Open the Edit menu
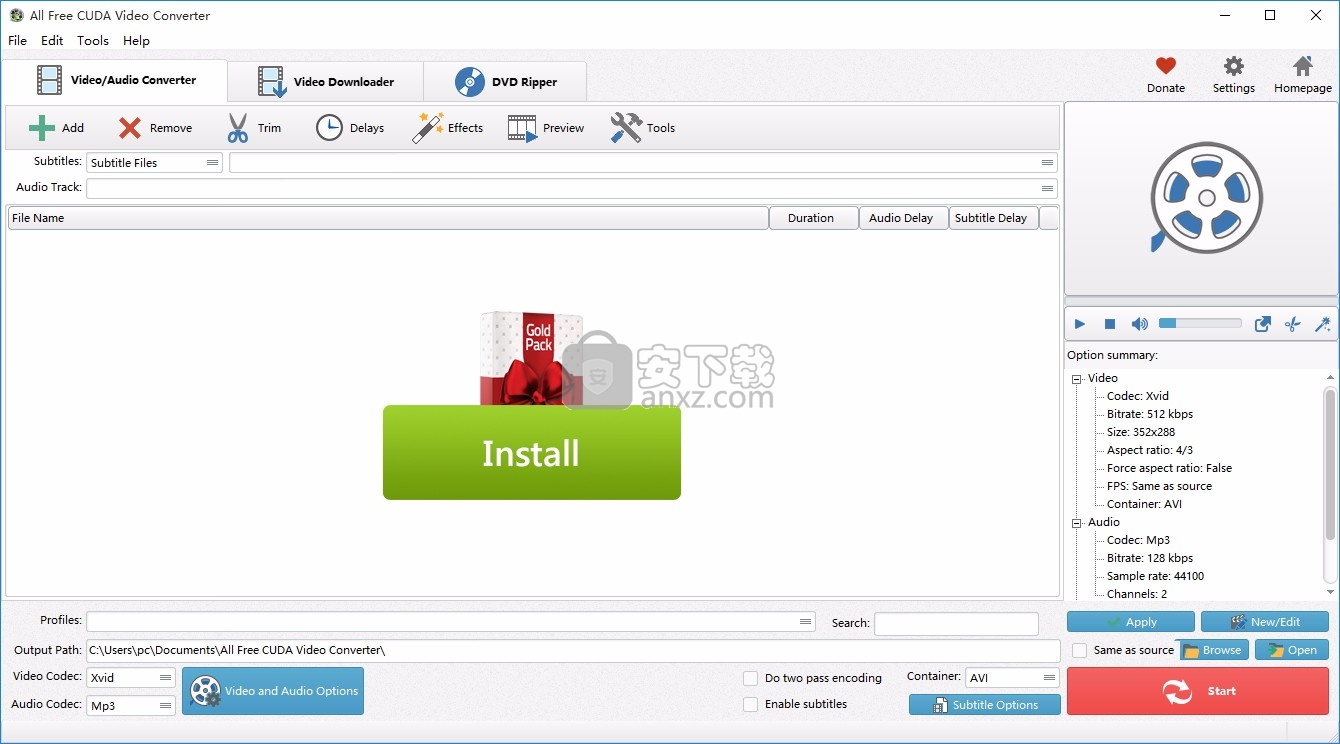This screenshot has height=744, width=1340. 52,41
